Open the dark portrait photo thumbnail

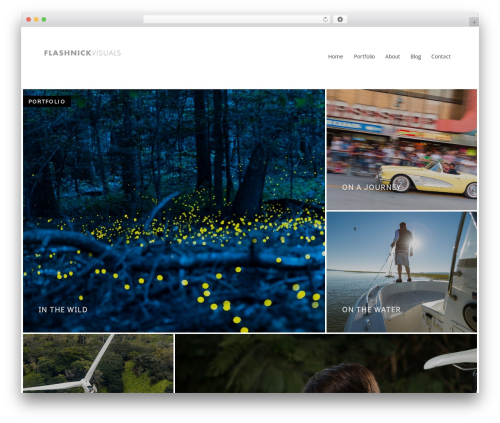[x=326, y=363]
